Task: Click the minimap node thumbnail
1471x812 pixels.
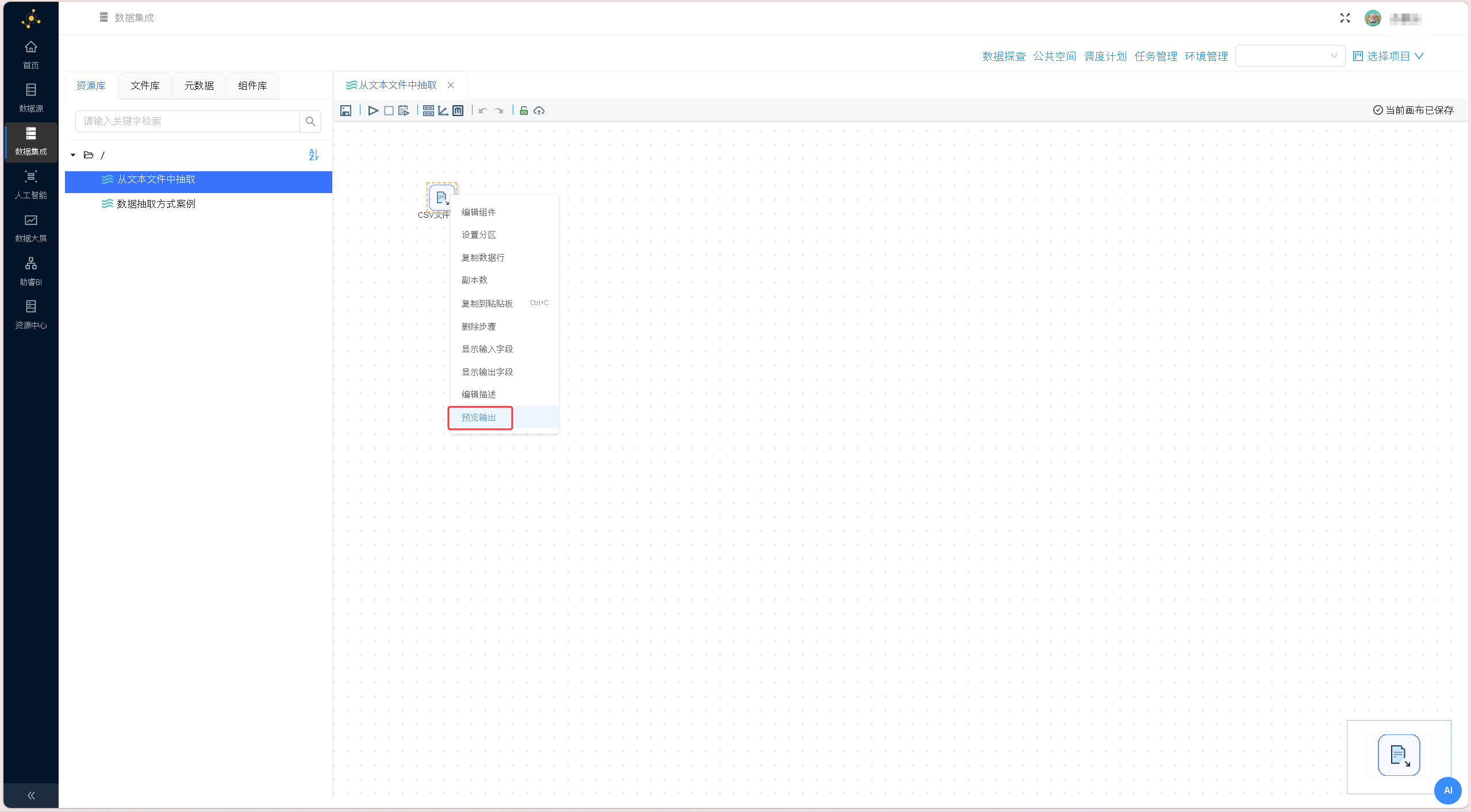Action: coord(1399,755)
